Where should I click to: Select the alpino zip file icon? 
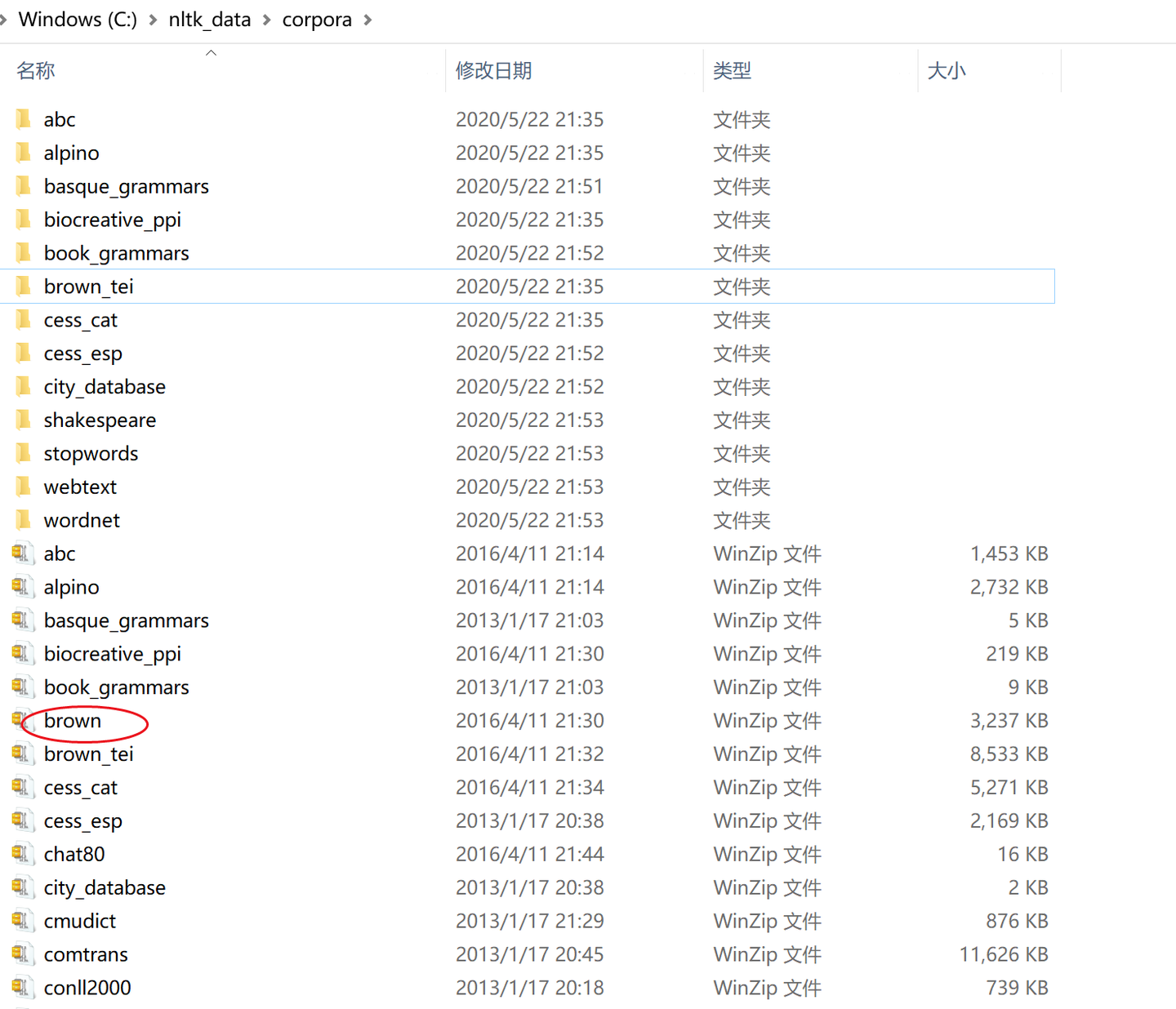tap(22, 587)
